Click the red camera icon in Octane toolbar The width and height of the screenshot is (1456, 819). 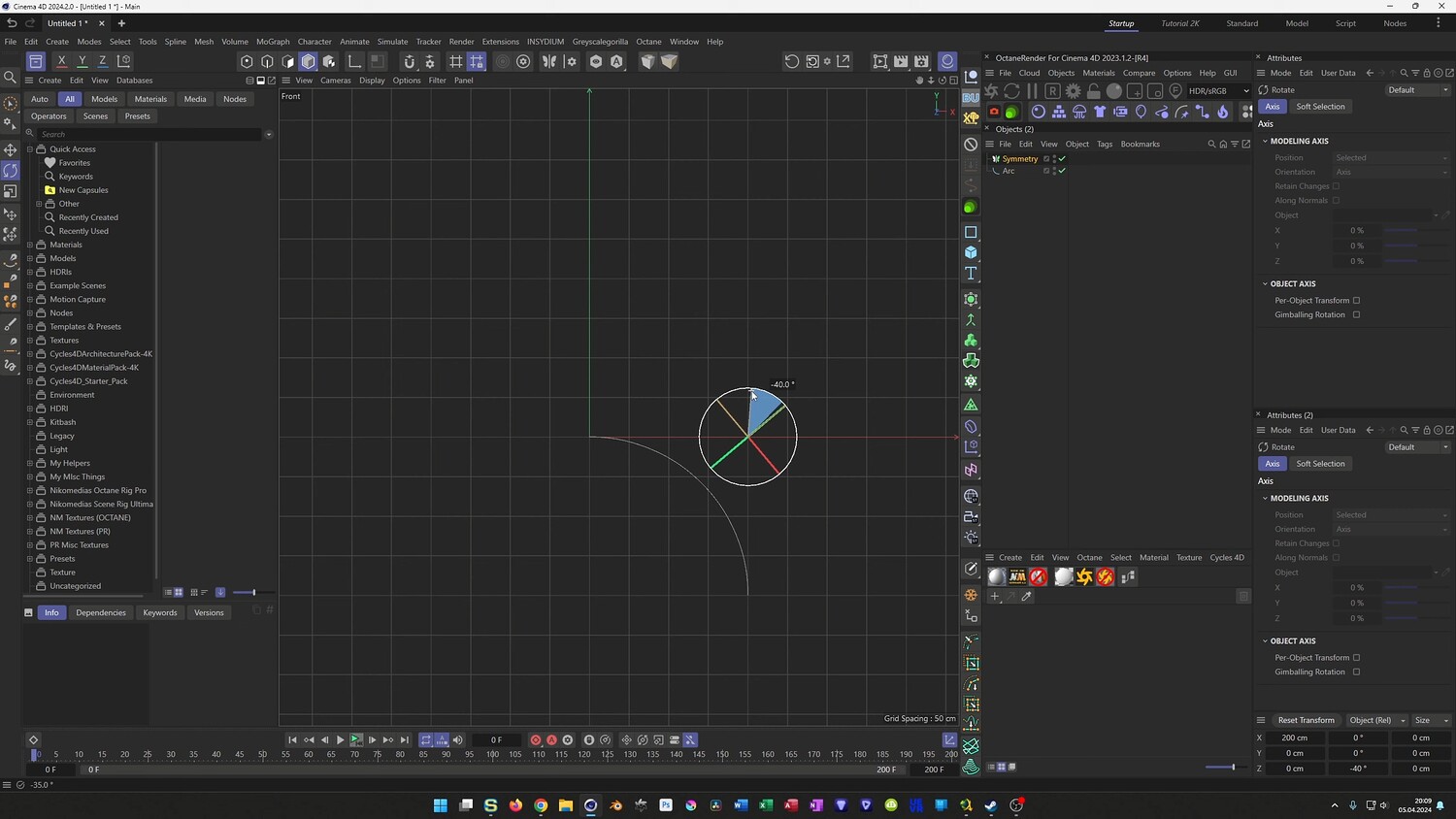point(994,112)
